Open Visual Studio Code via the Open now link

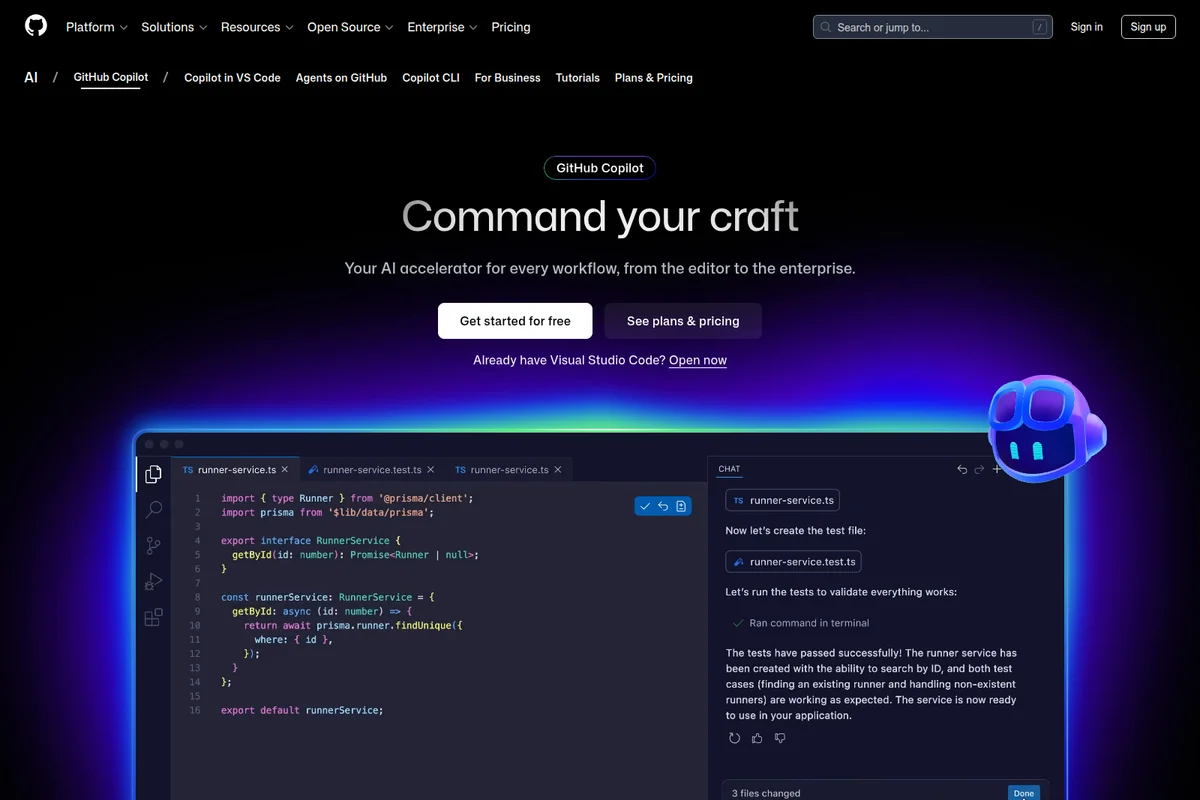[697, 360]
